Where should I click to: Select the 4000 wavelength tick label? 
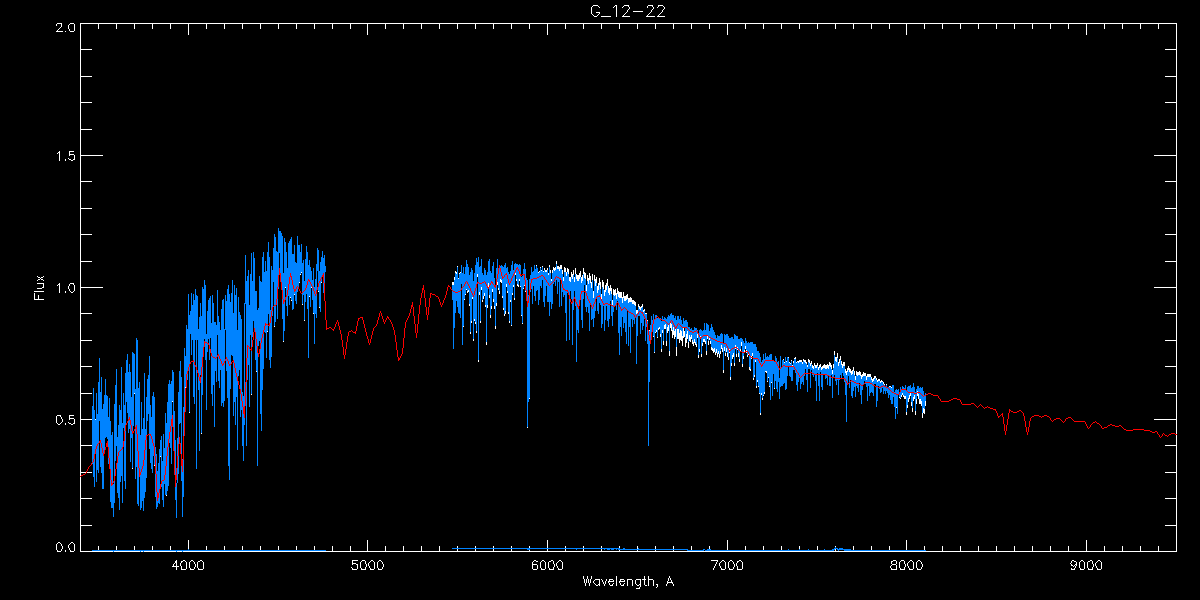click(x=188, y=565)
